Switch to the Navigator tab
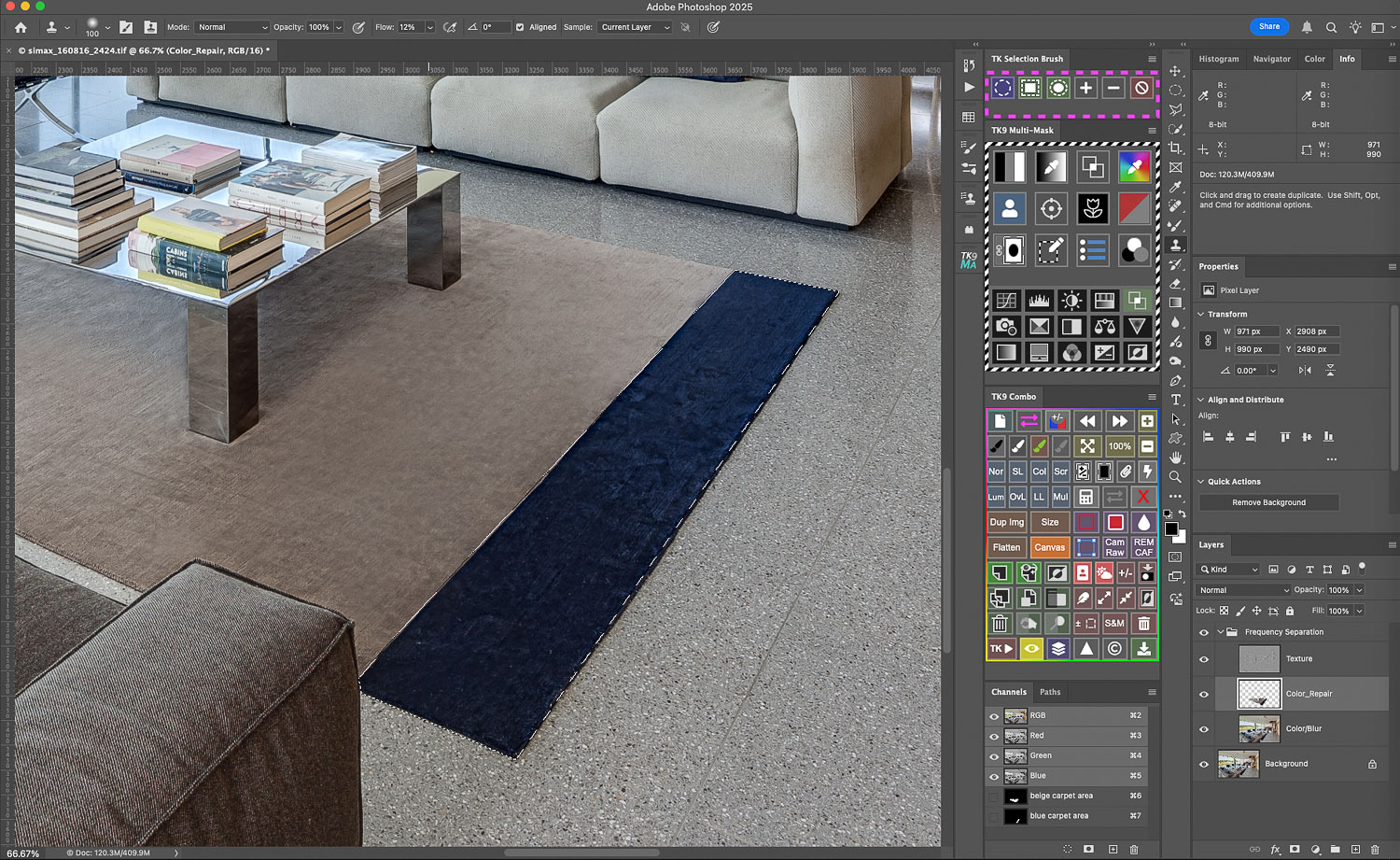The height and width of the screenshot is (860, 1400). (1271, 59)
